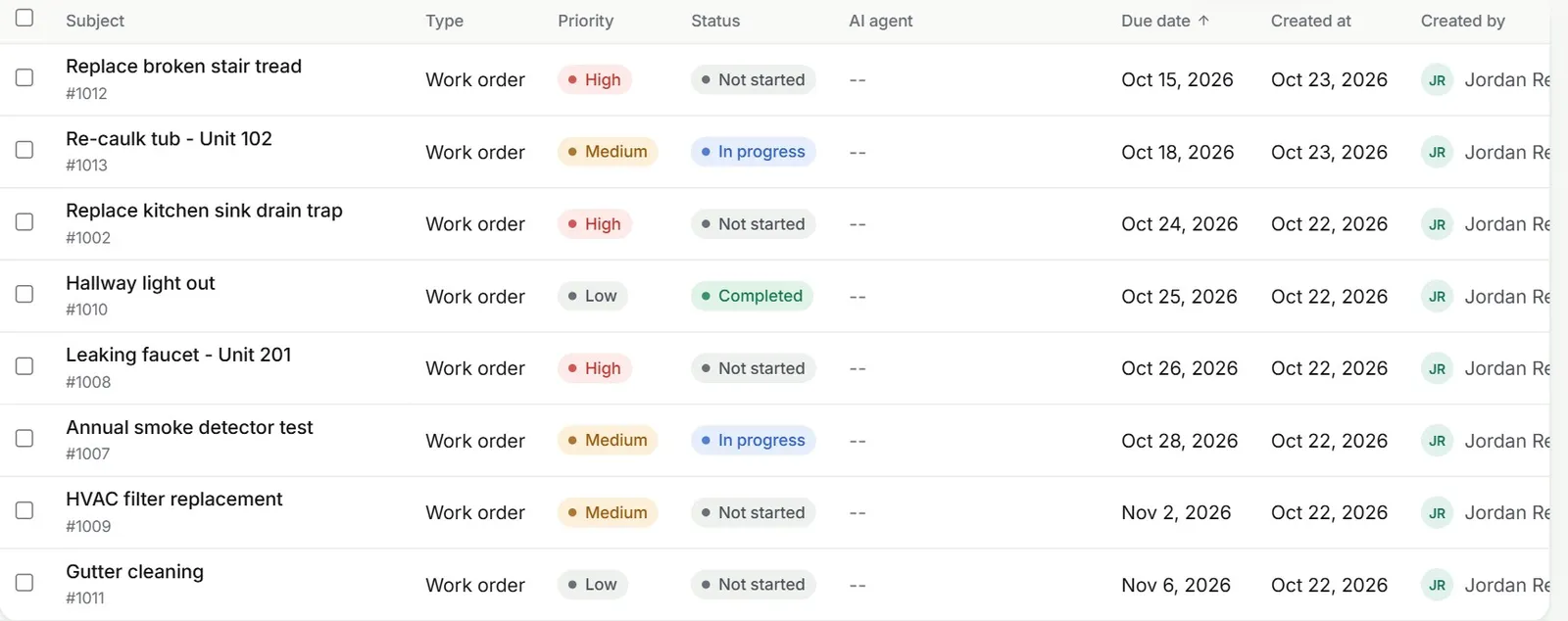The height and width of the screenshot is (621, 1568).
Task: Click Low priority badge for Gutter cleaning
Action: click(593, 585)
